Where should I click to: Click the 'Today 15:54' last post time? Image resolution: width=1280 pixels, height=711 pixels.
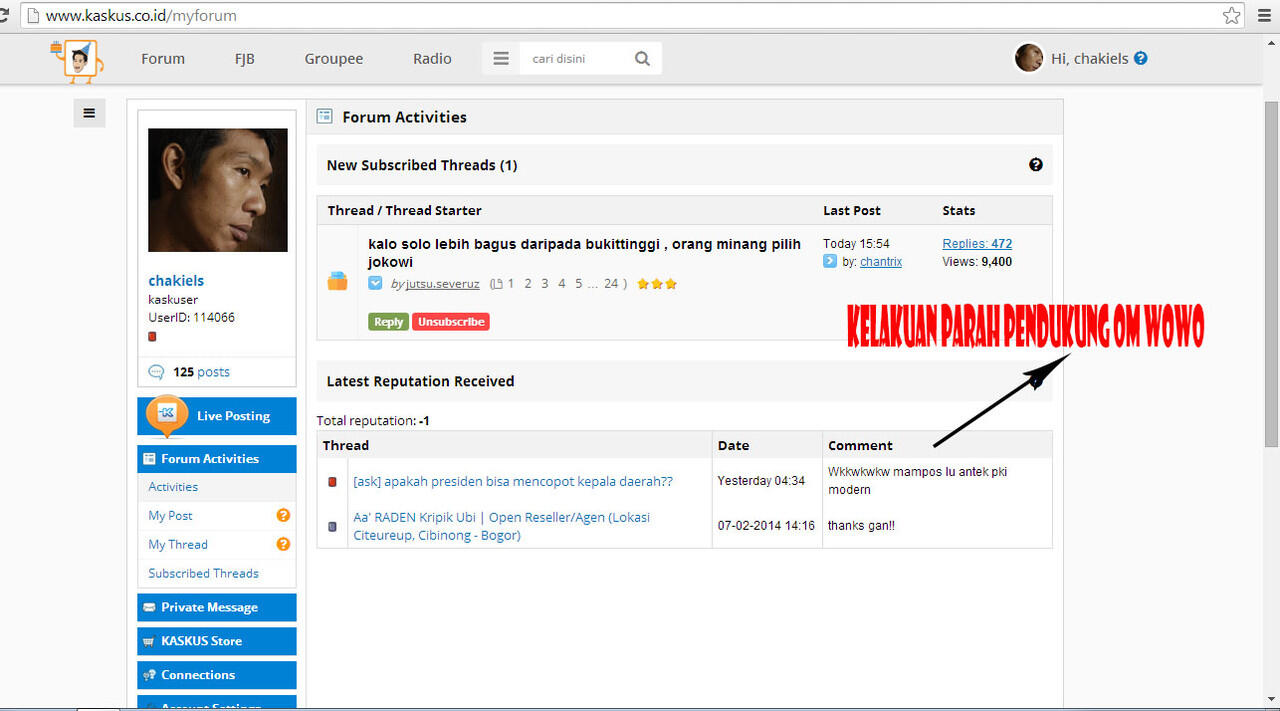click(856, 244)
